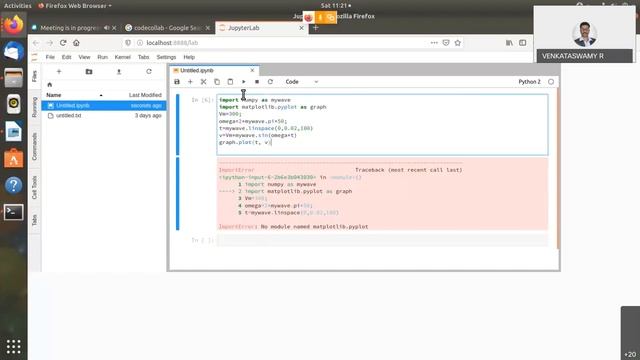Image resolution: width=640 pixels, height=360 pixels.
Task: Open Thunderbird mail from the dock
Action: (x=13, y=51)
